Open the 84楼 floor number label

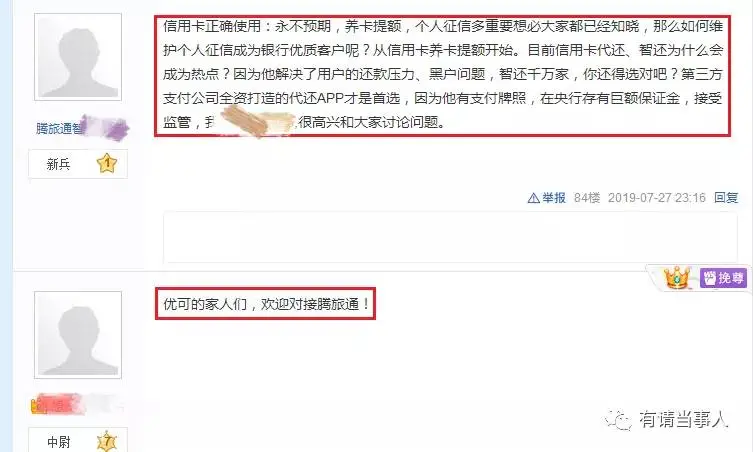[586, 198]
